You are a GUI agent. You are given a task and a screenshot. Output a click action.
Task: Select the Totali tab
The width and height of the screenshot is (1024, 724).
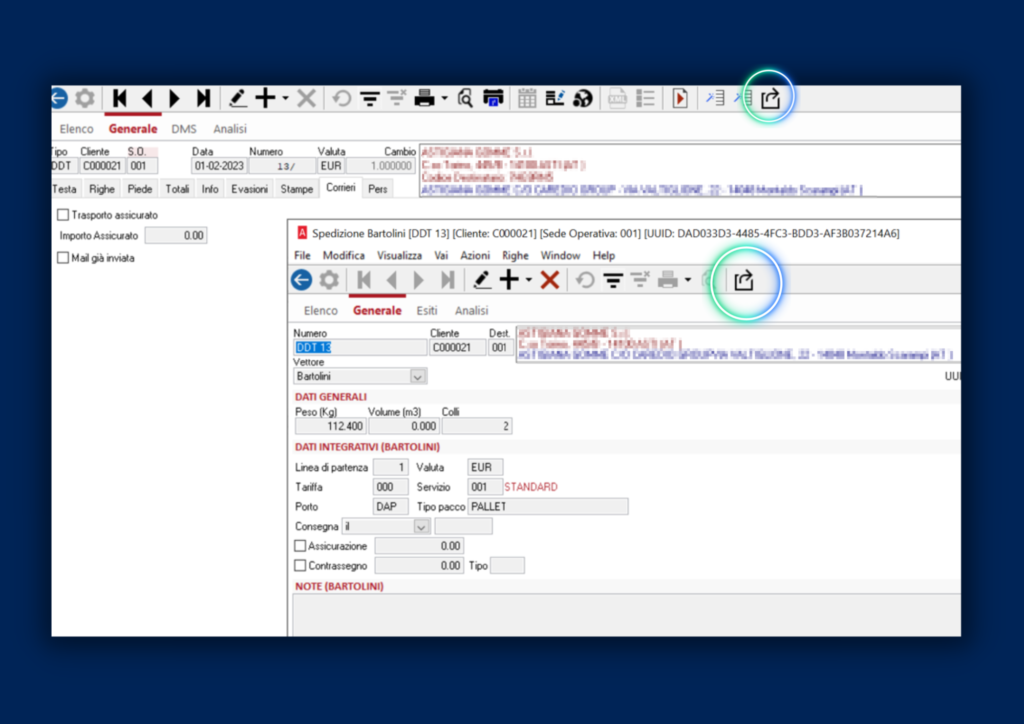pos(177,189)
